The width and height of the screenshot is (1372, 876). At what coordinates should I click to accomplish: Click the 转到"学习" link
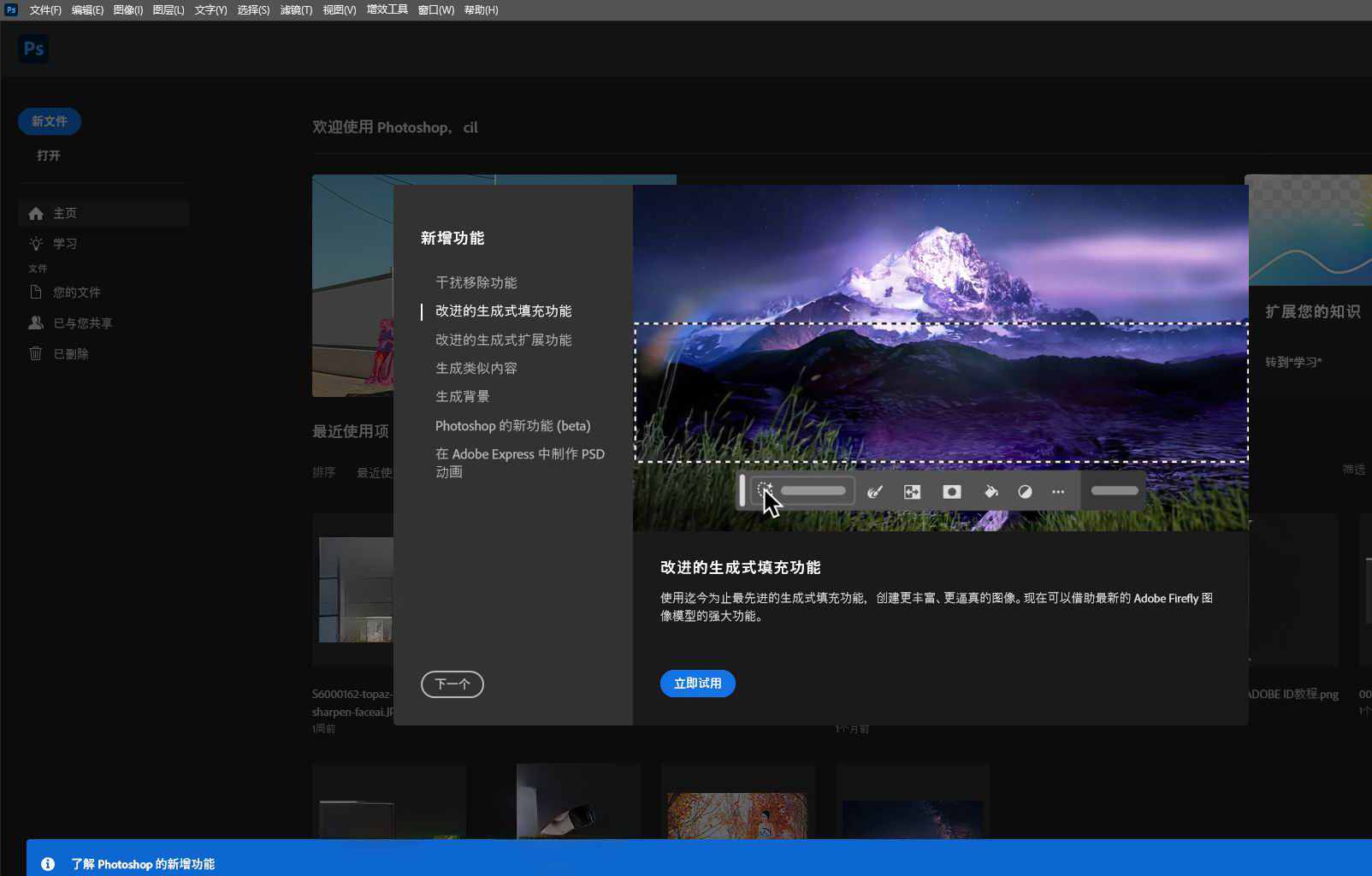click(x=1293, y=363)
